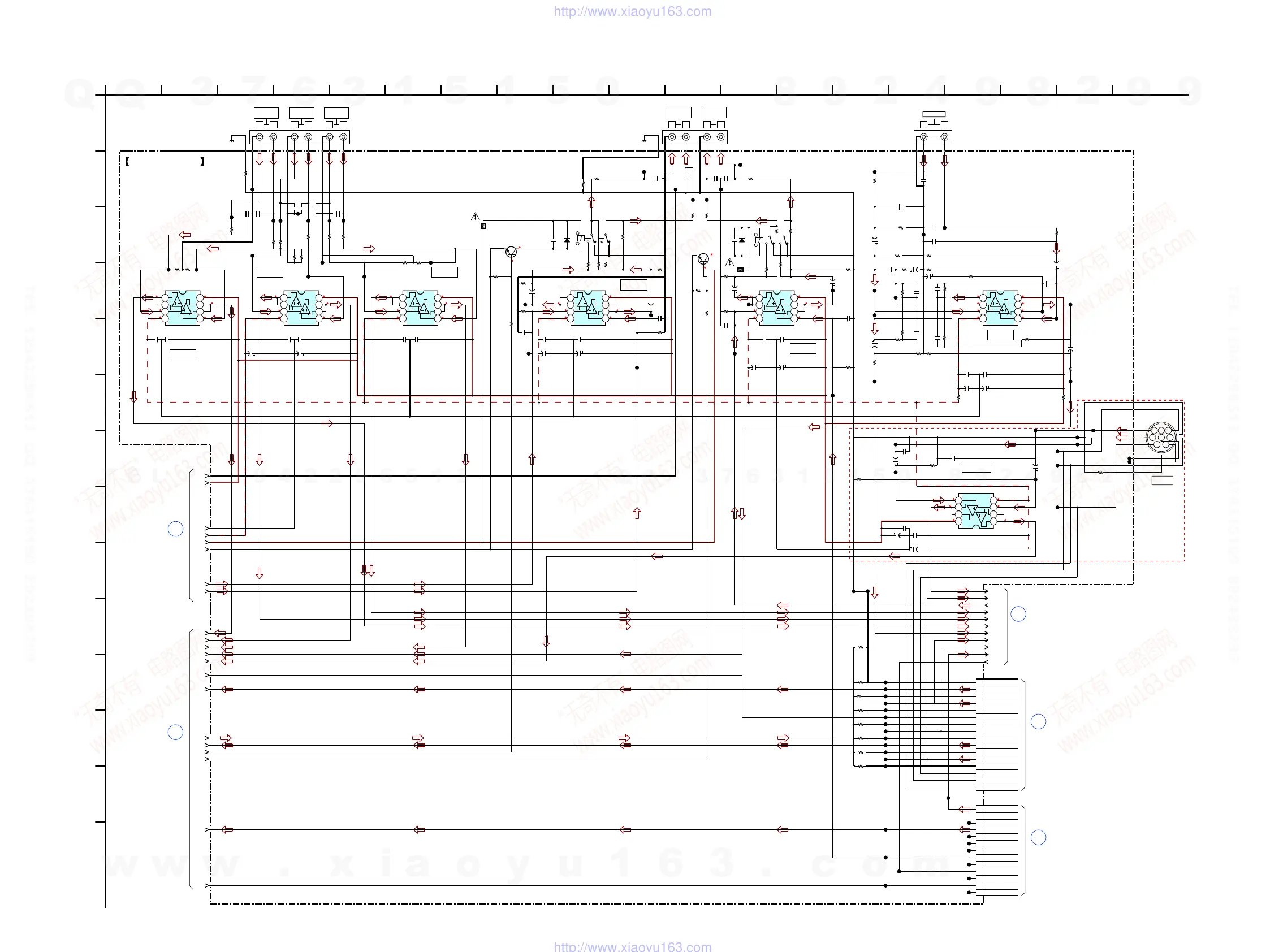Click the upper multi-pin connector strip on the right
The image size is (1266, 952).
click(997, 734)
